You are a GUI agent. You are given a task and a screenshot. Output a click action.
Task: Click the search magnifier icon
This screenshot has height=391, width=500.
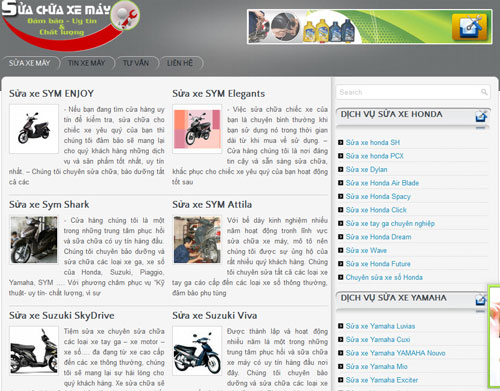click(484, 92)
